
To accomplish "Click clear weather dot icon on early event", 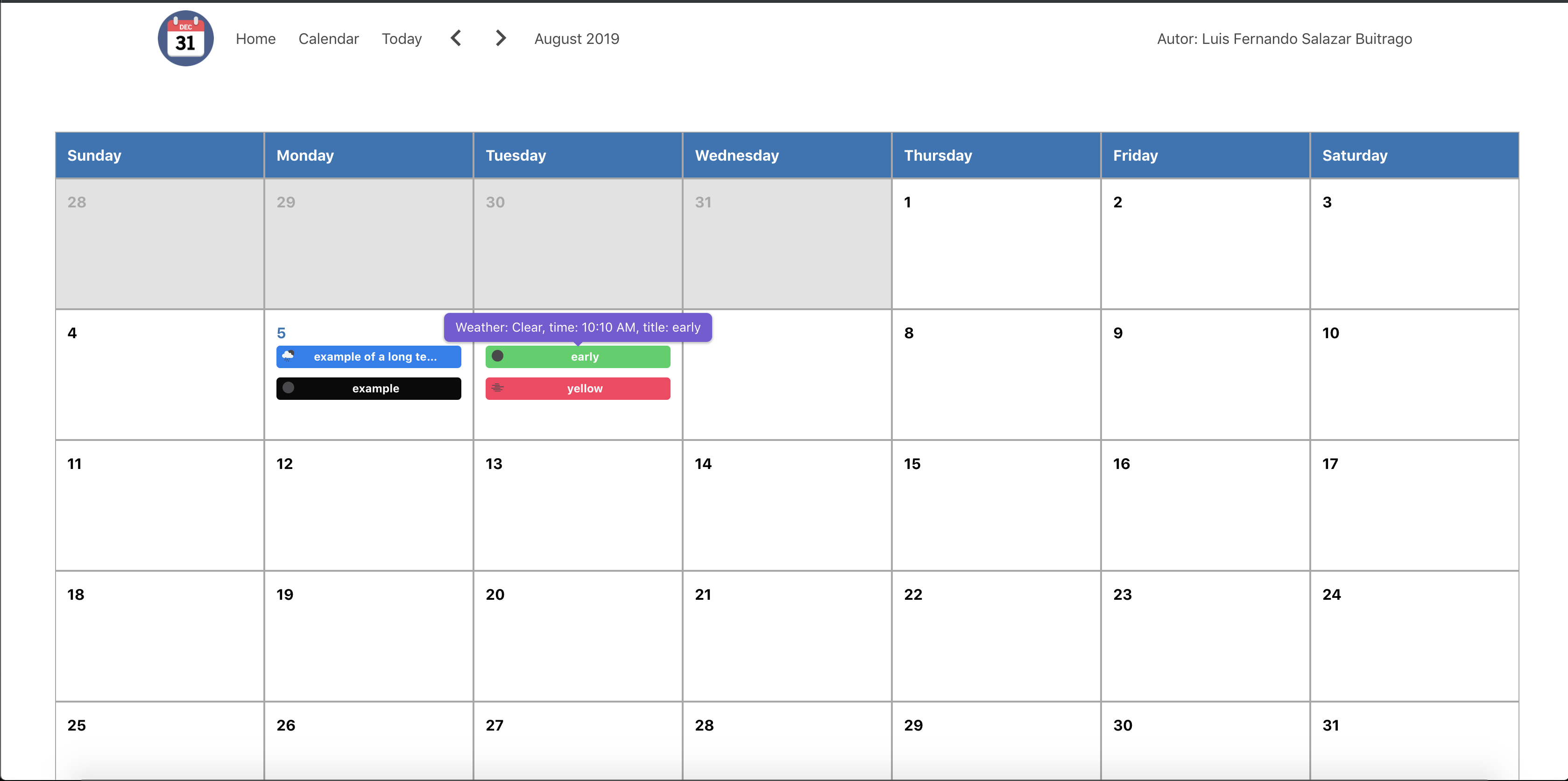I will point(497,356).
